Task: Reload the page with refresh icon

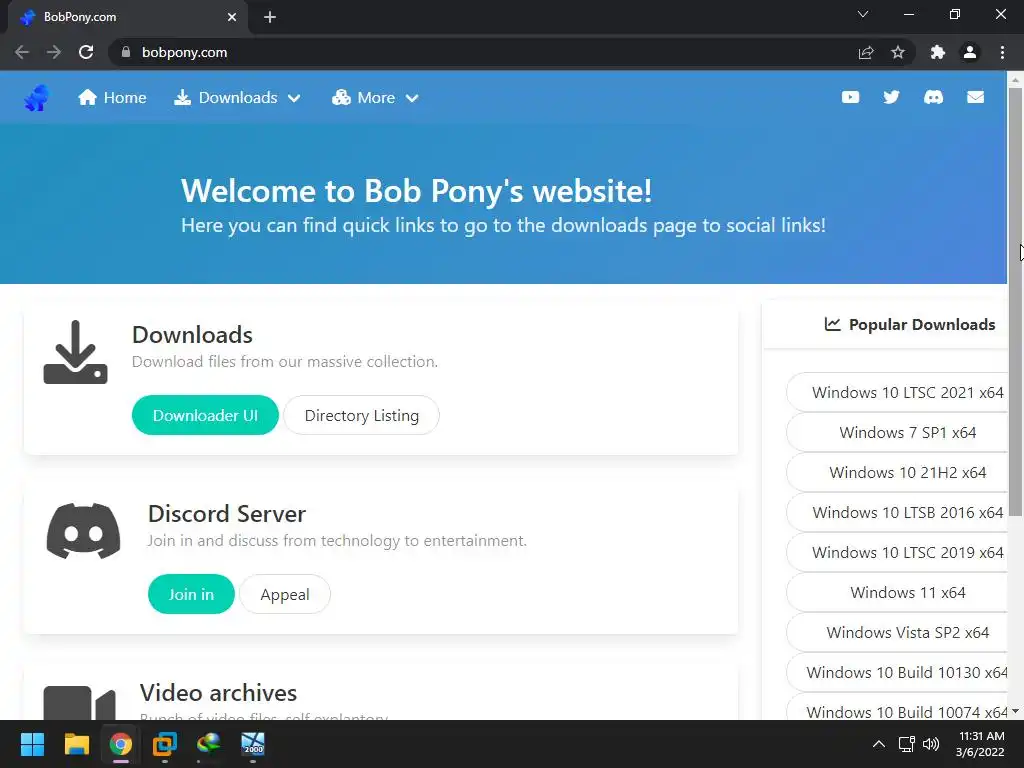Action: tap(86, 52)
